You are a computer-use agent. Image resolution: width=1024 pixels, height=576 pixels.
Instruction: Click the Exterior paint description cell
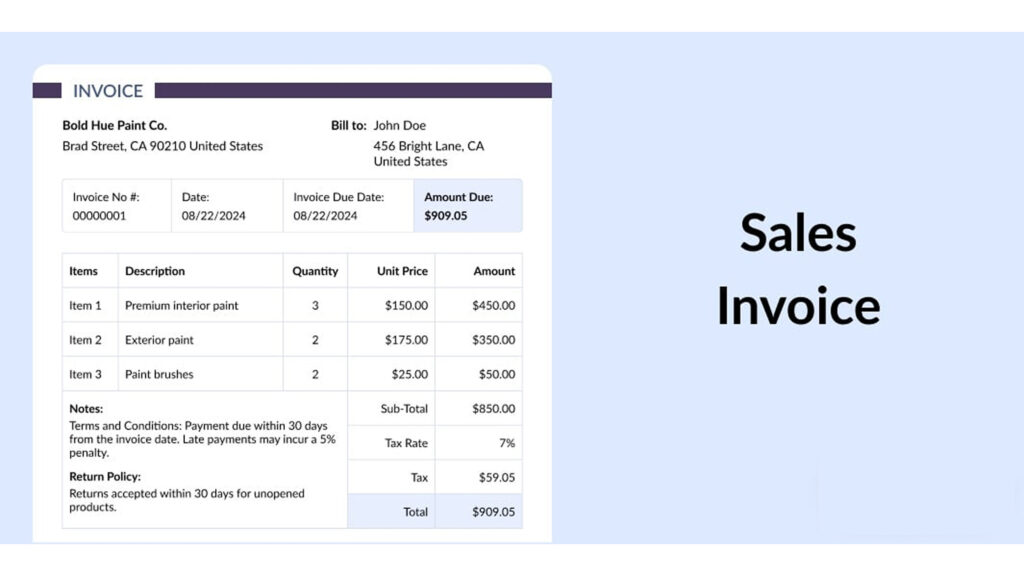click(x=200, y=340)
